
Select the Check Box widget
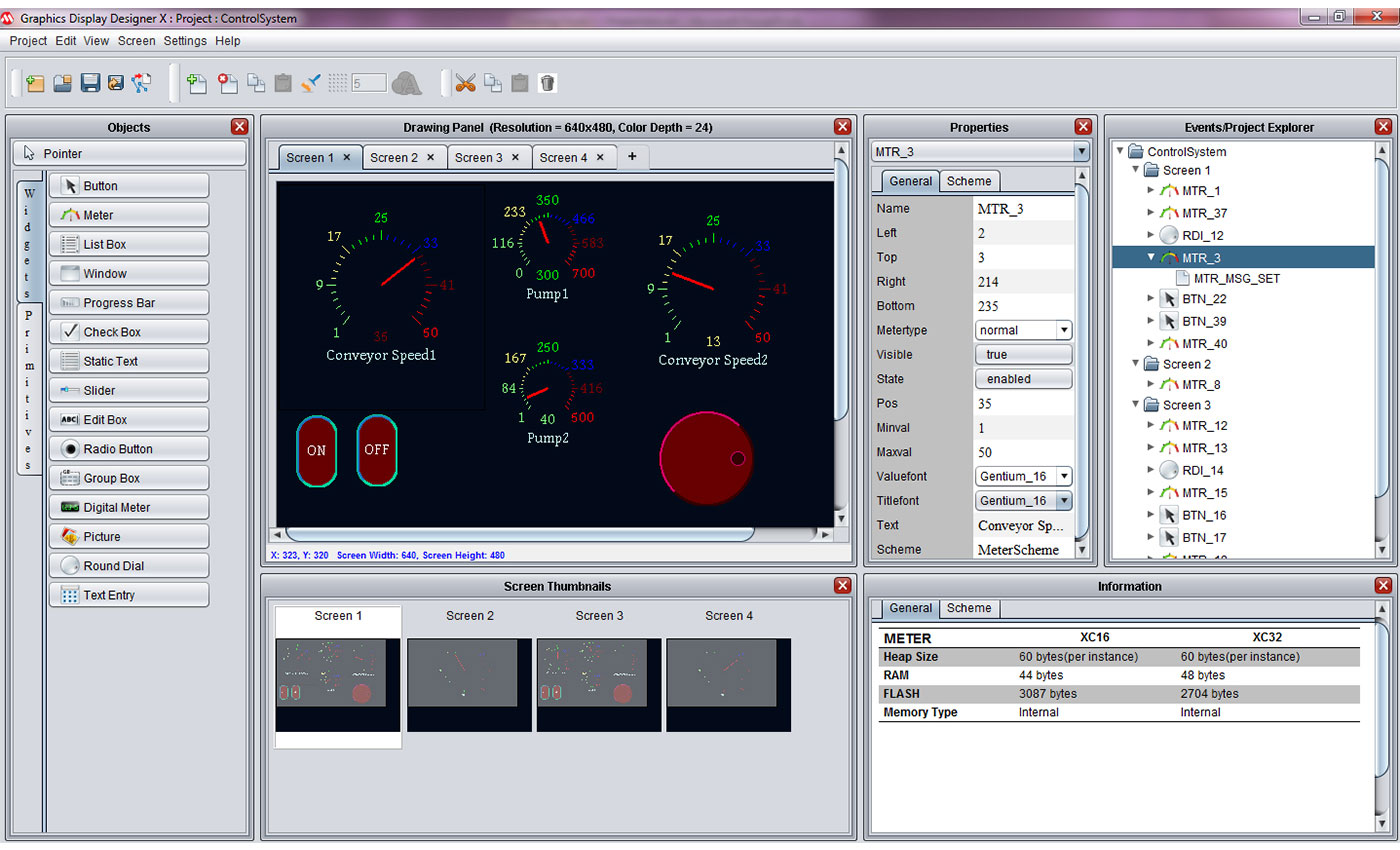click(129, 332)
